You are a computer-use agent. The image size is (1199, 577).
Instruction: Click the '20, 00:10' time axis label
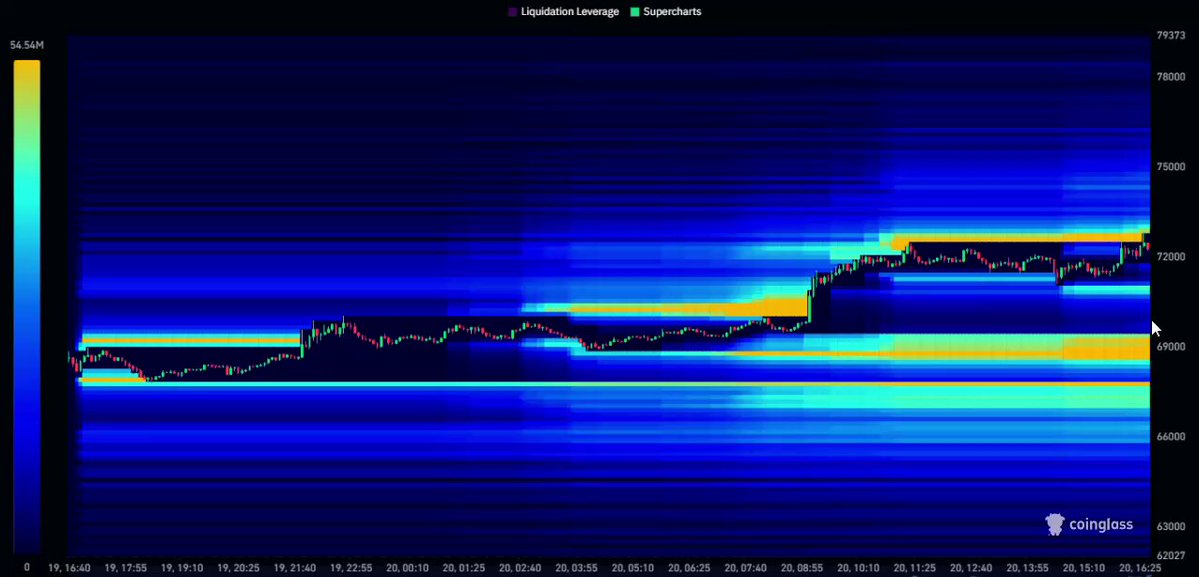point(409,568)
